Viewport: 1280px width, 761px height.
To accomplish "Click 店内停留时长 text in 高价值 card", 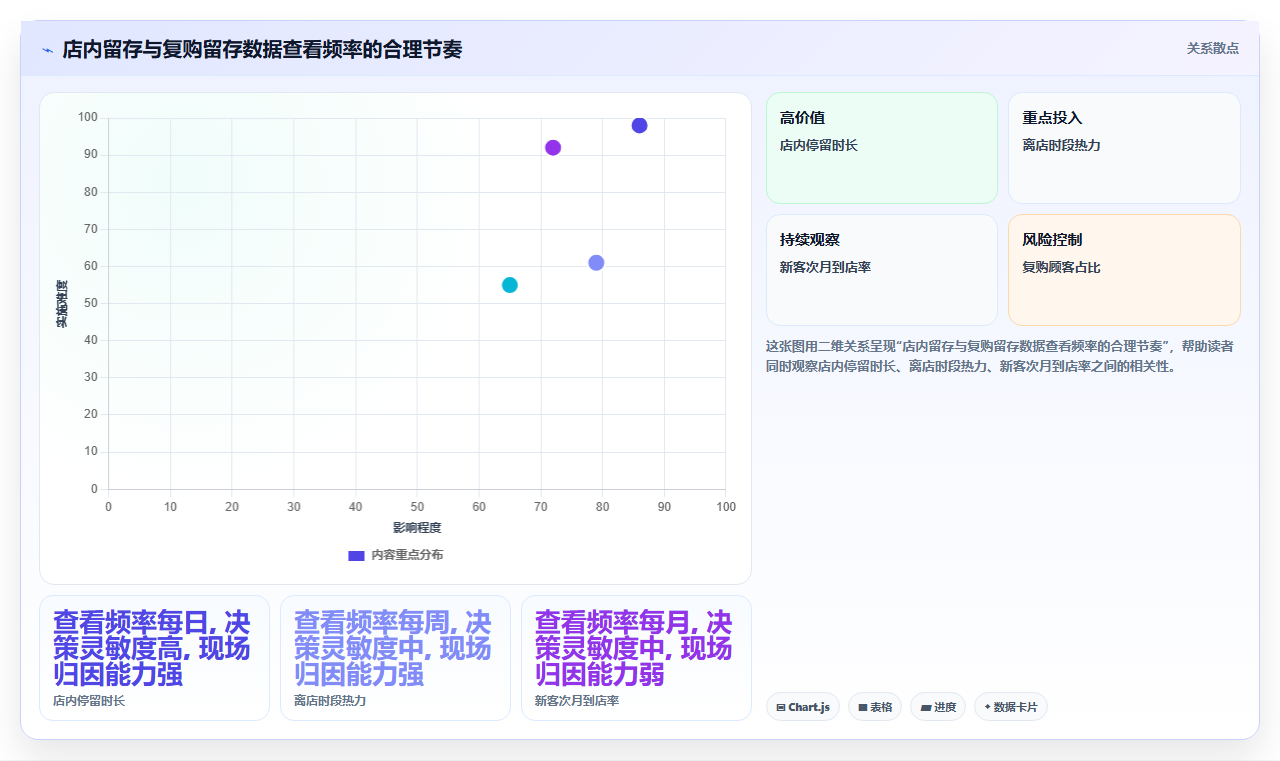I will click(x=819, y=146).
